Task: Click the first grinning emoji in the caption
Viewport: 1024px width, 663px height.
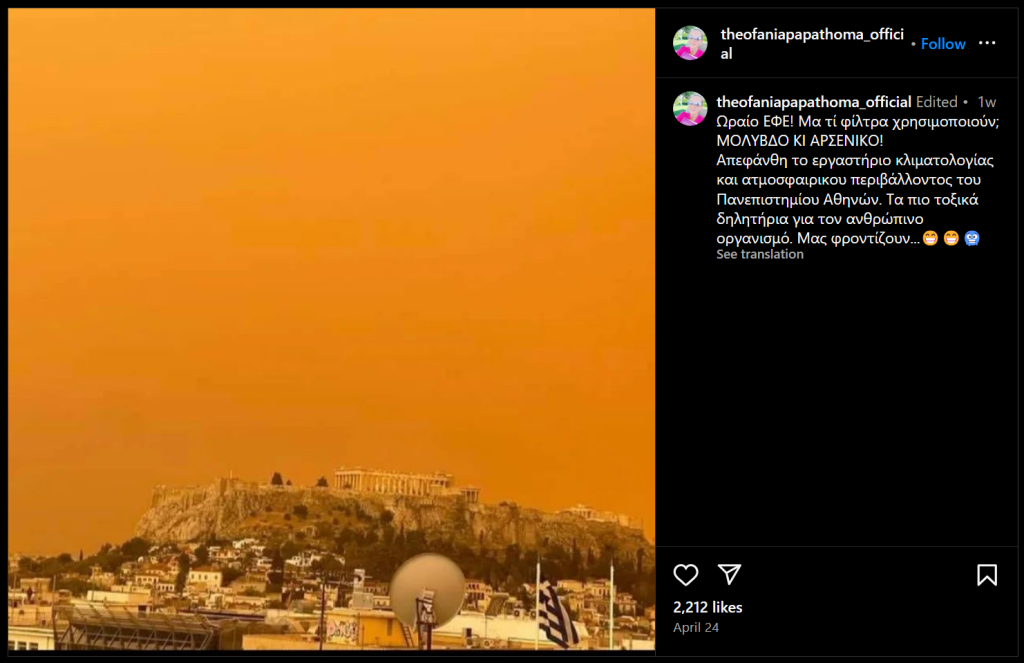Action: (931, 238)
